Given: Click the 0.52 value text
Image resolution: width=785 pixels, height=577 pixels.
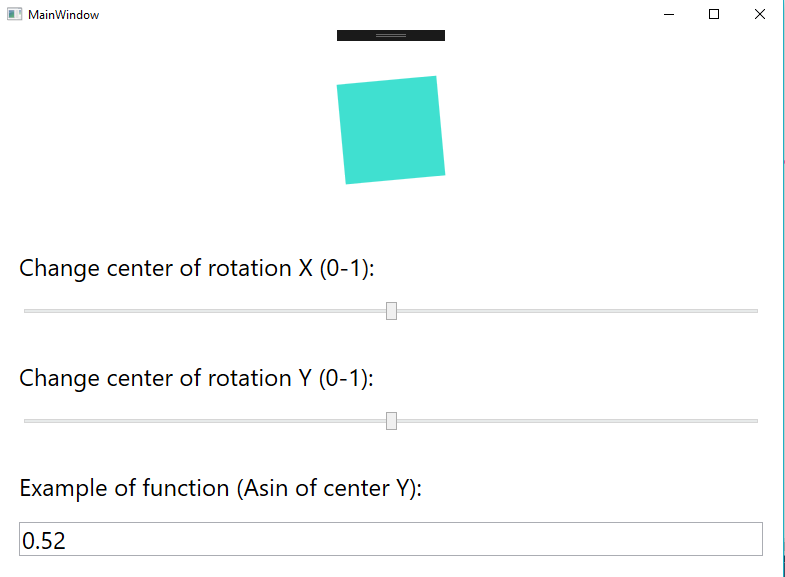Looking at the screenshot, I should (44, 541).
